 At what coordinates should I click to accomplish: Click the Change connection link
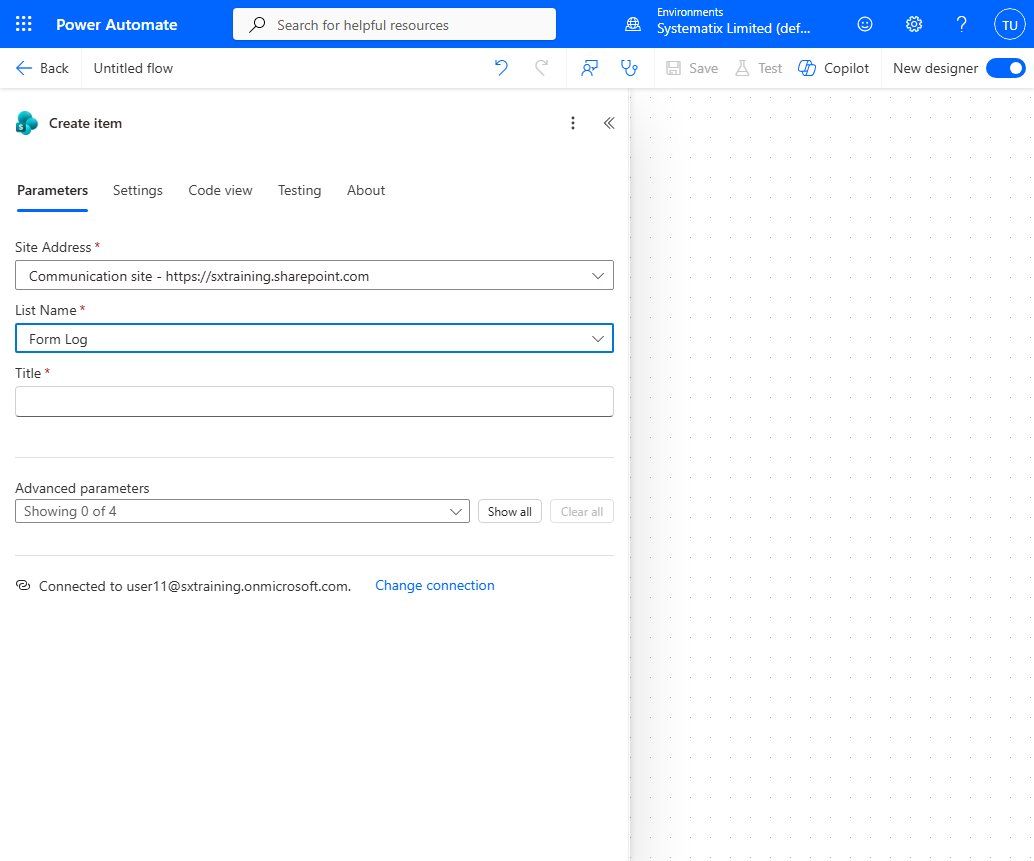[x=435, y=585]
